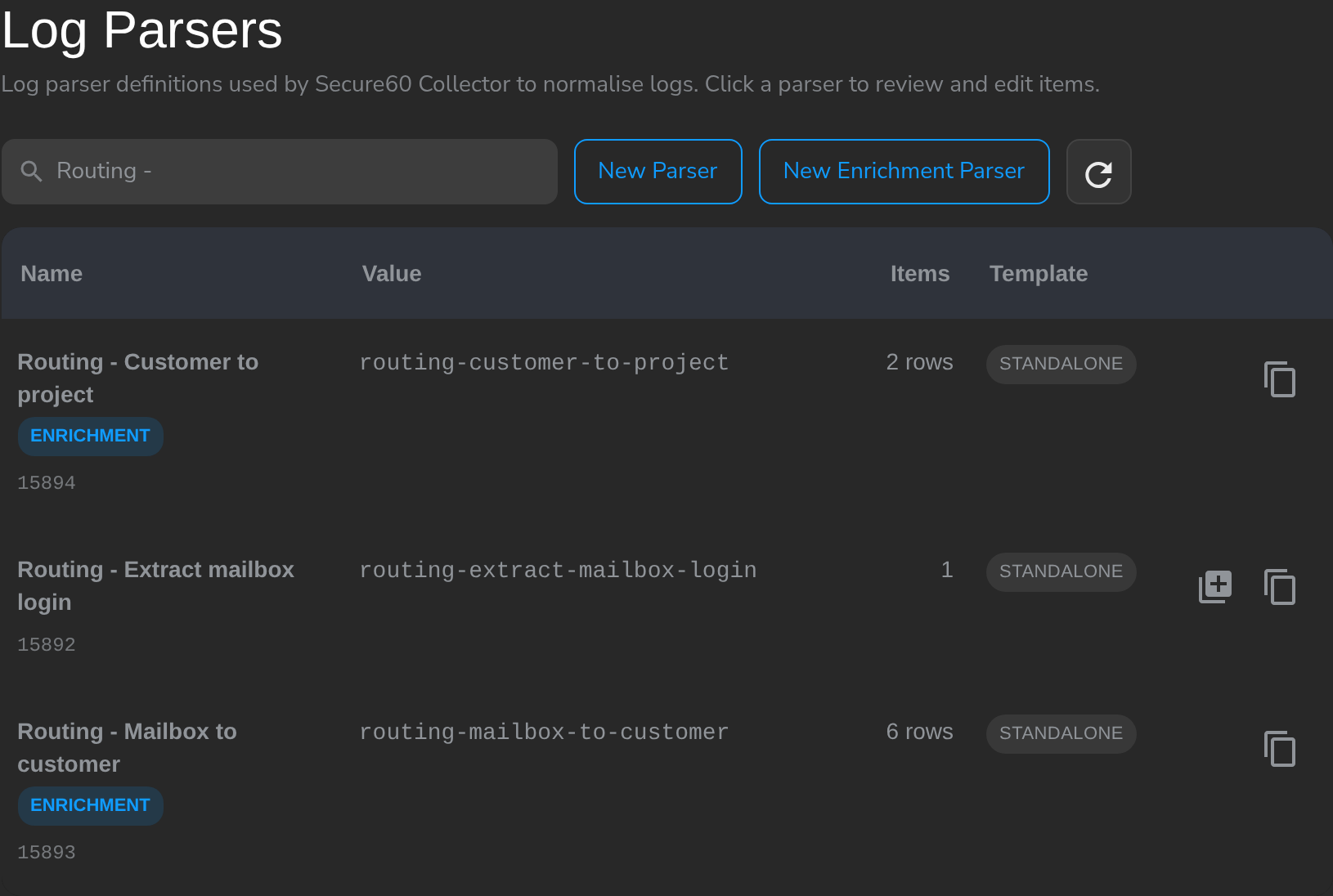1333x896 pixels.
Task: Add item to Extract mailbox login parser
Action: coord(1215,587)
